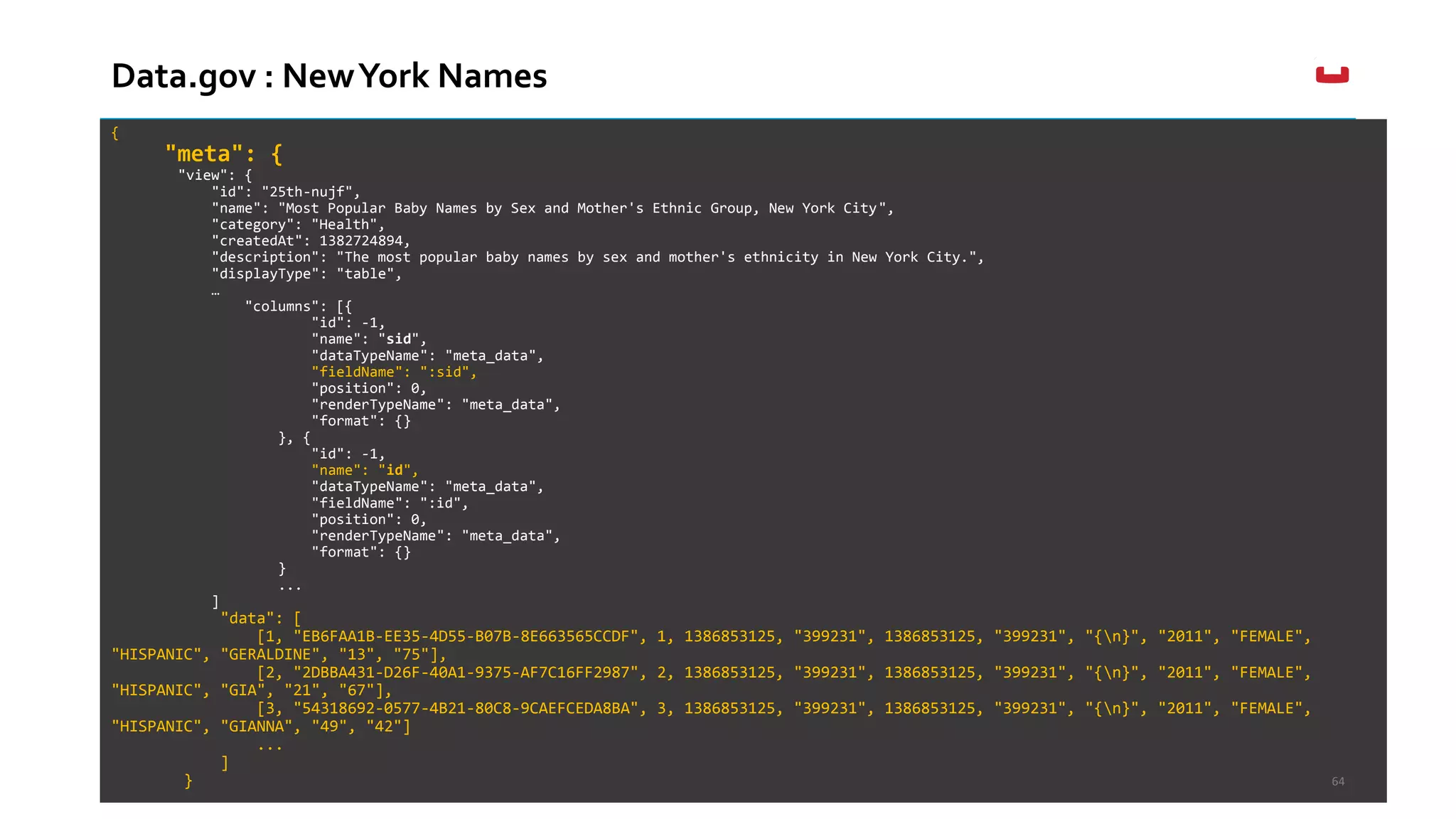Click the "description" line about New York City
Screen dimensions: 1456x819
point(598,257)
